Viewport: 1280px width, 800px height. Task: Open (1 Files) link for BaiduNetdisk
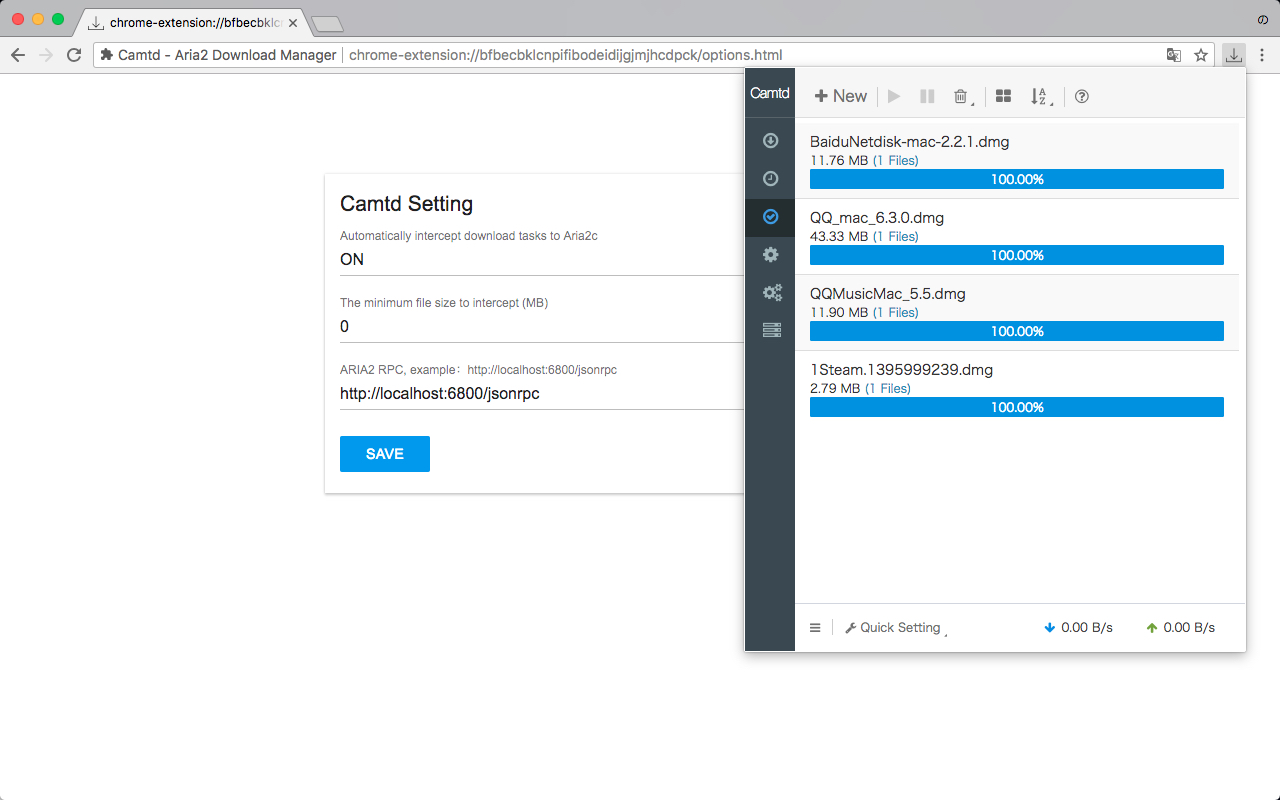(x=895, y=160)
